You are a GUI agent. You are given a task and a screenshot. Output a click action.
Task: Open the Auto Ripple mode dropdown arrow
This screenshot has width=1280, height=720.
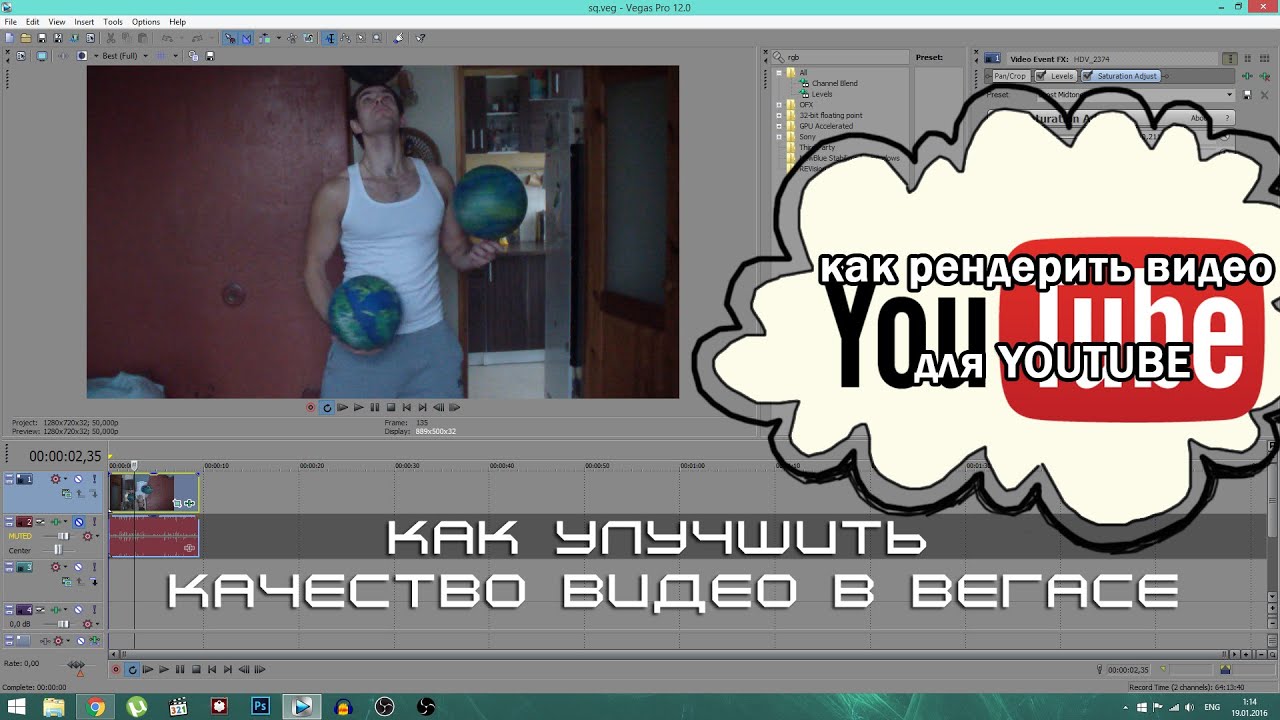click(x=279, y=38)
